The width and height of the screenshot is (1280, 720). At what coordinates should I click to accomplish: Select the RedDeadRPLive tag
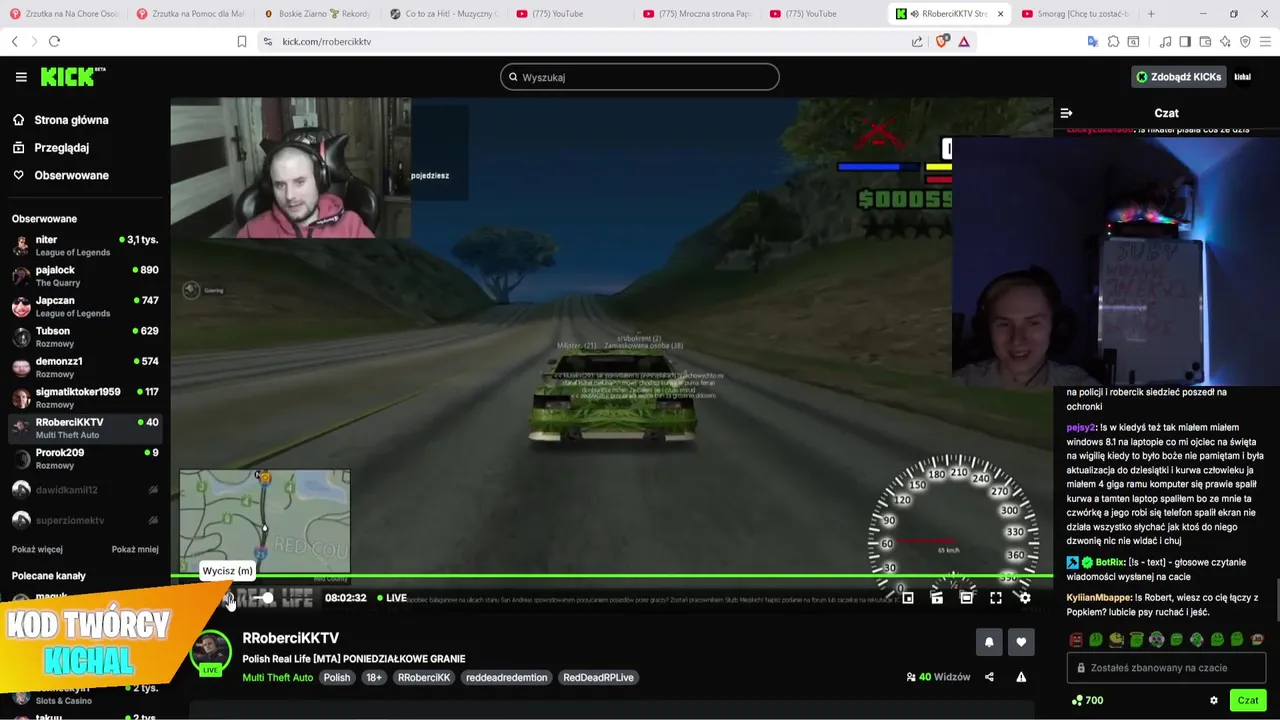tap(598, 677)
